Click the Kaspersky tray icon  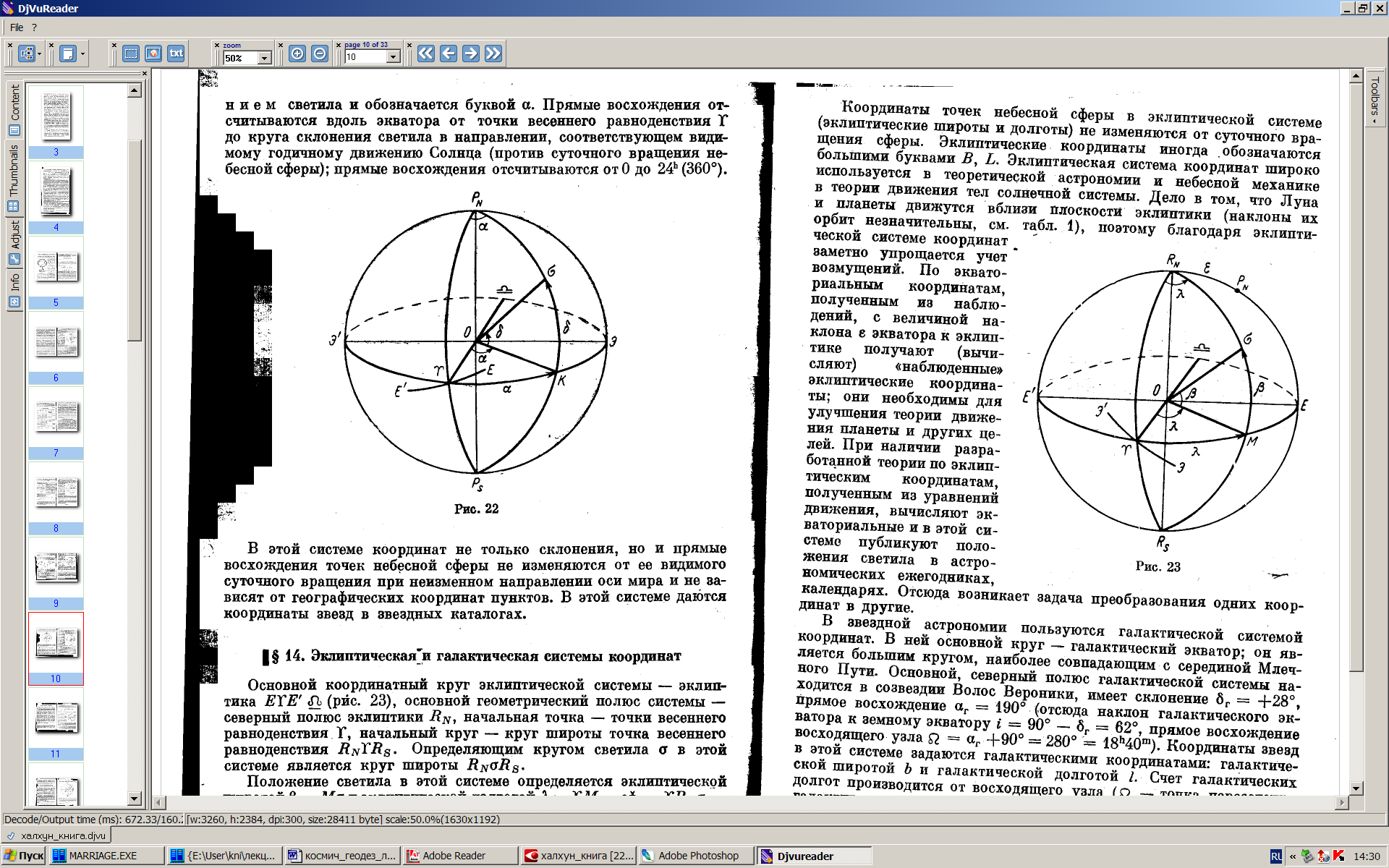pyautogui.click(x=1339, y=856)
